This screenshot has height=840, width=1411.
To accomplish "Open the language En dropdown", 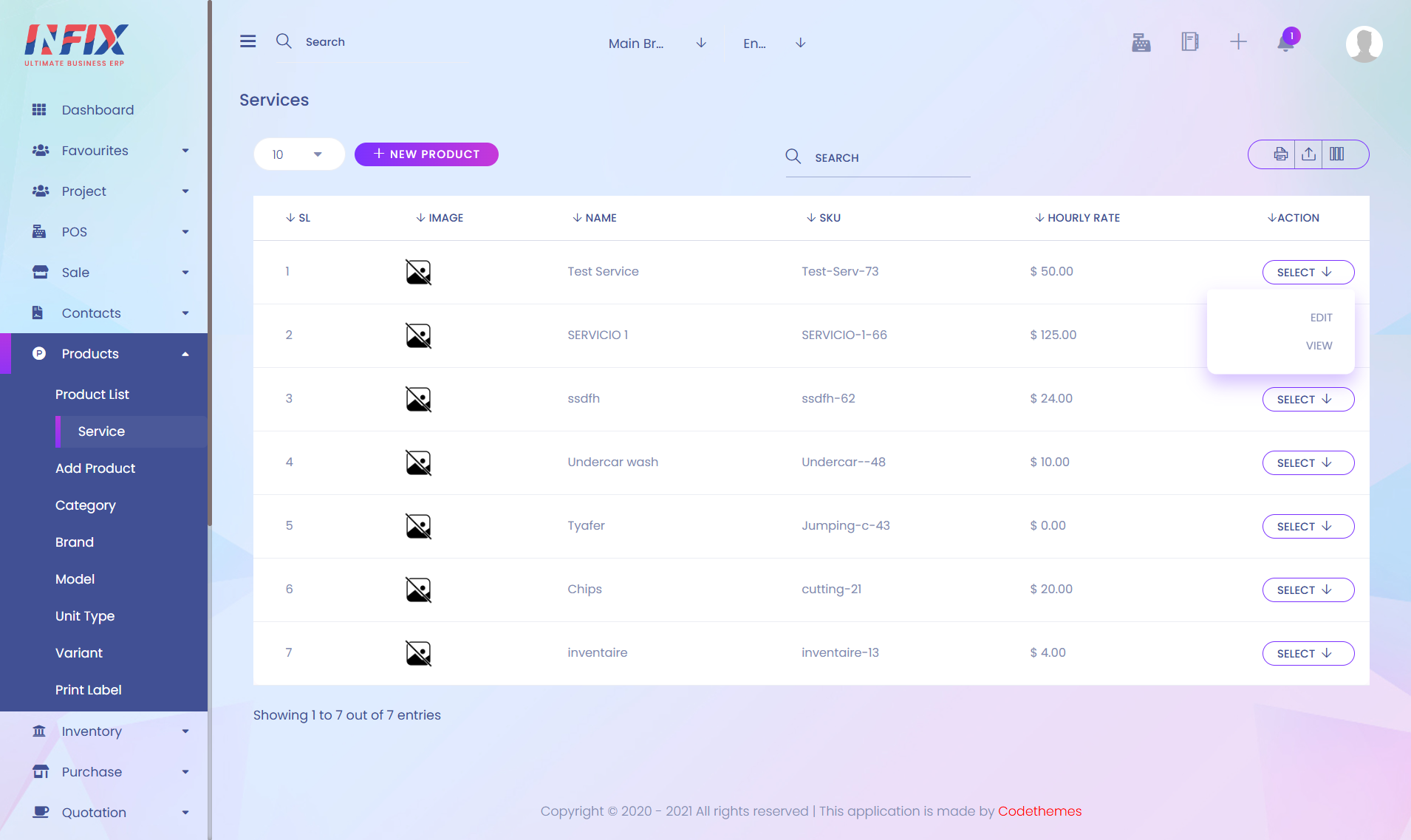I will click(773, 43).
